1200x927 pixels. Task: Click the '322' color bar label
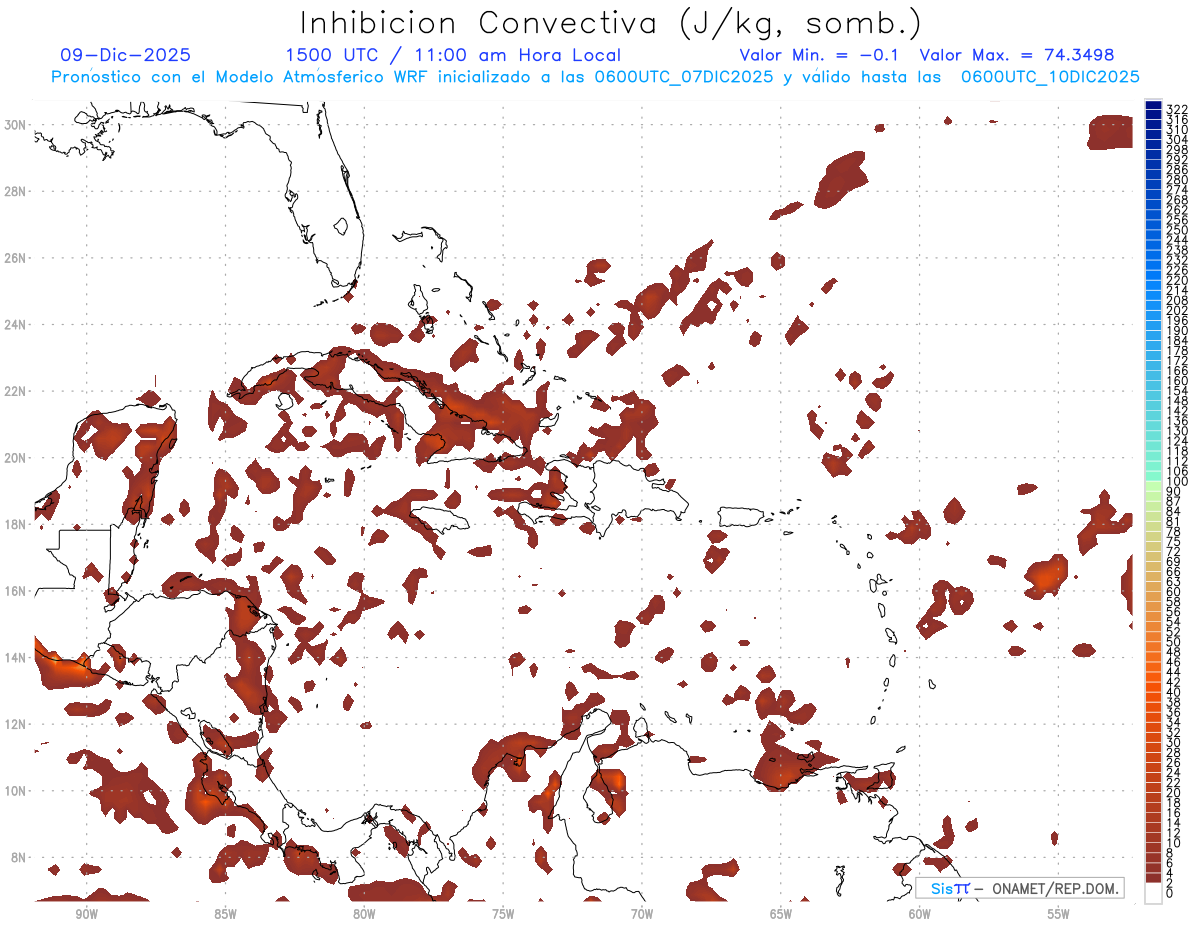(x=1177, y=108)
